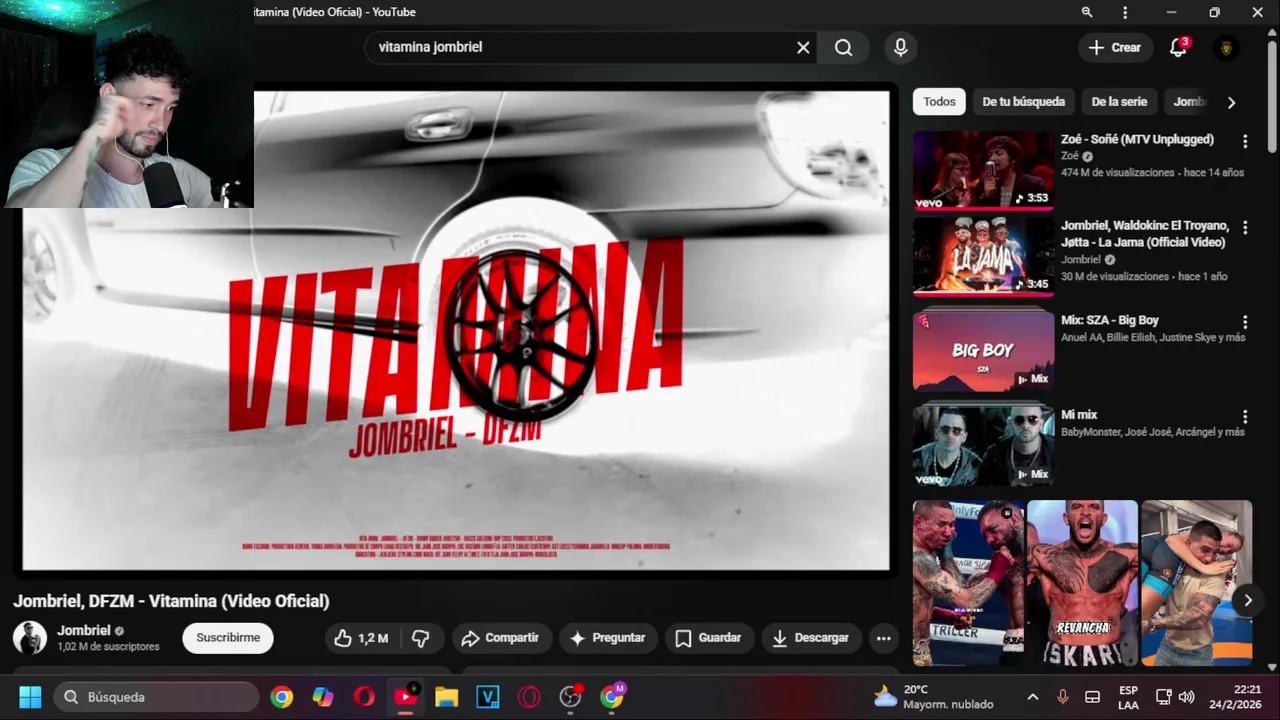Open the REVANCHA Short thumbnail
Screen dimensions: 1280x720
click(x=1082, y=583)
